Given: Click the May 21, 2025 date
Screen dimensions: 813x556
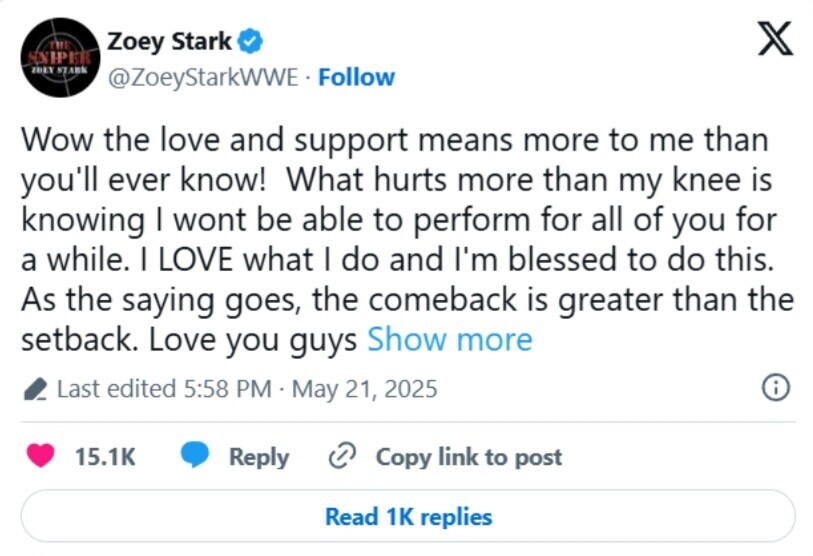Looking at the screenshot, I should tap(365, 389).
